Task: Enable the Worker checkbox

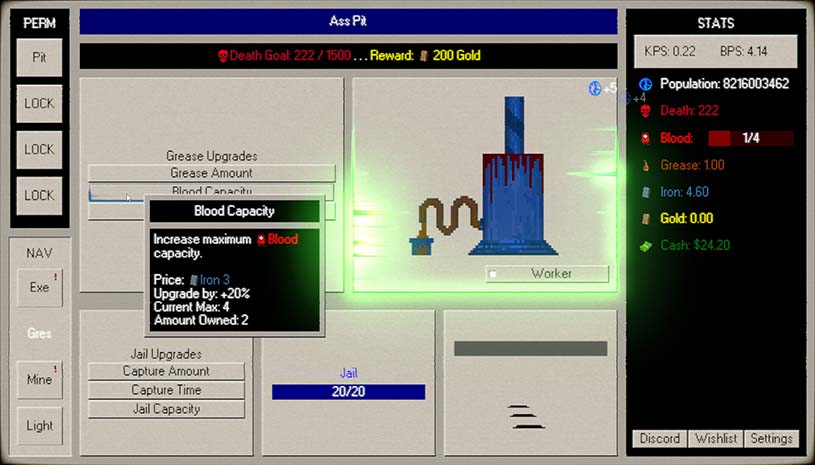Action: [x=493, y=274]
